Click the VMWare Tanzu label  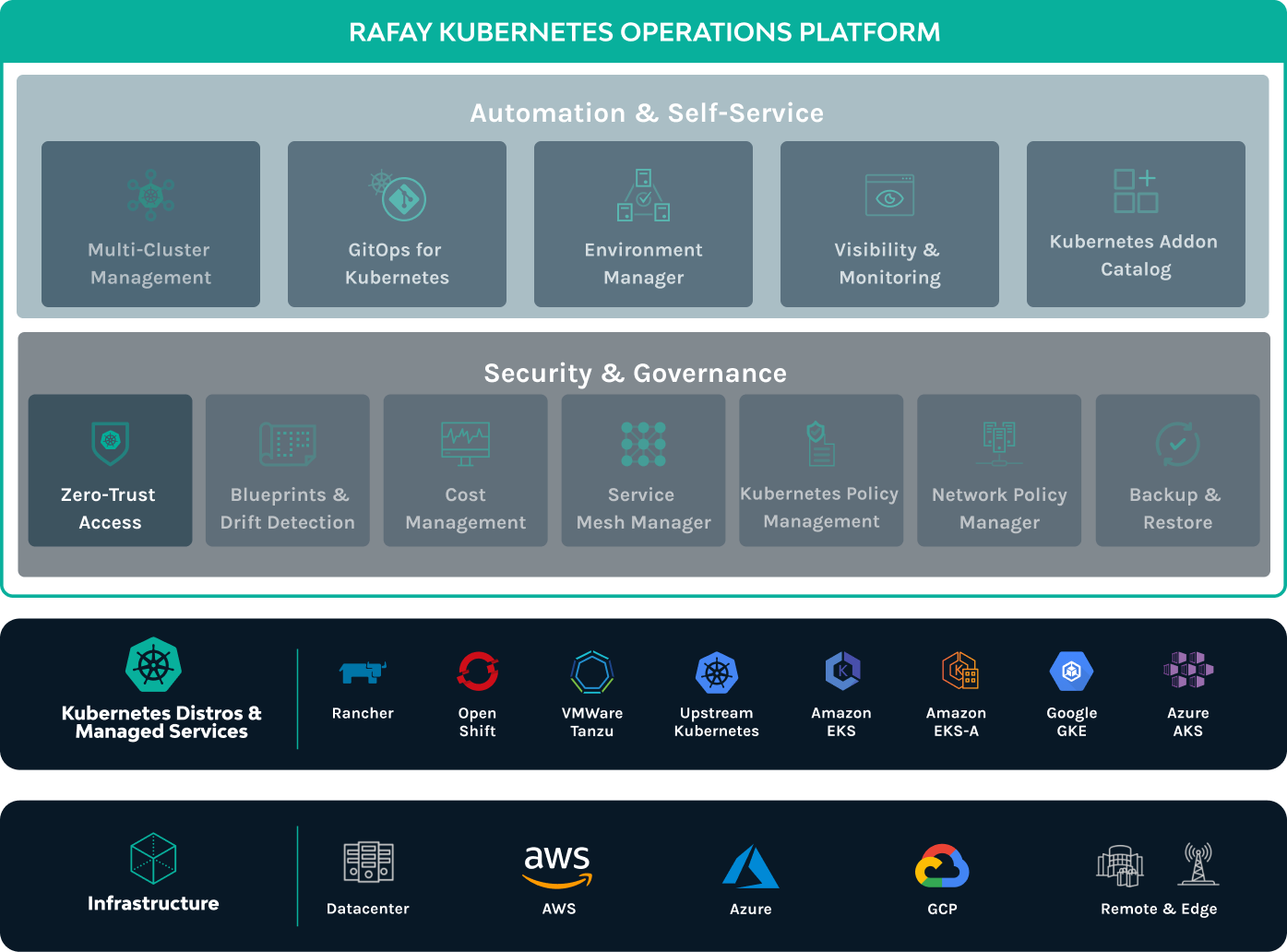pos(592,722)
